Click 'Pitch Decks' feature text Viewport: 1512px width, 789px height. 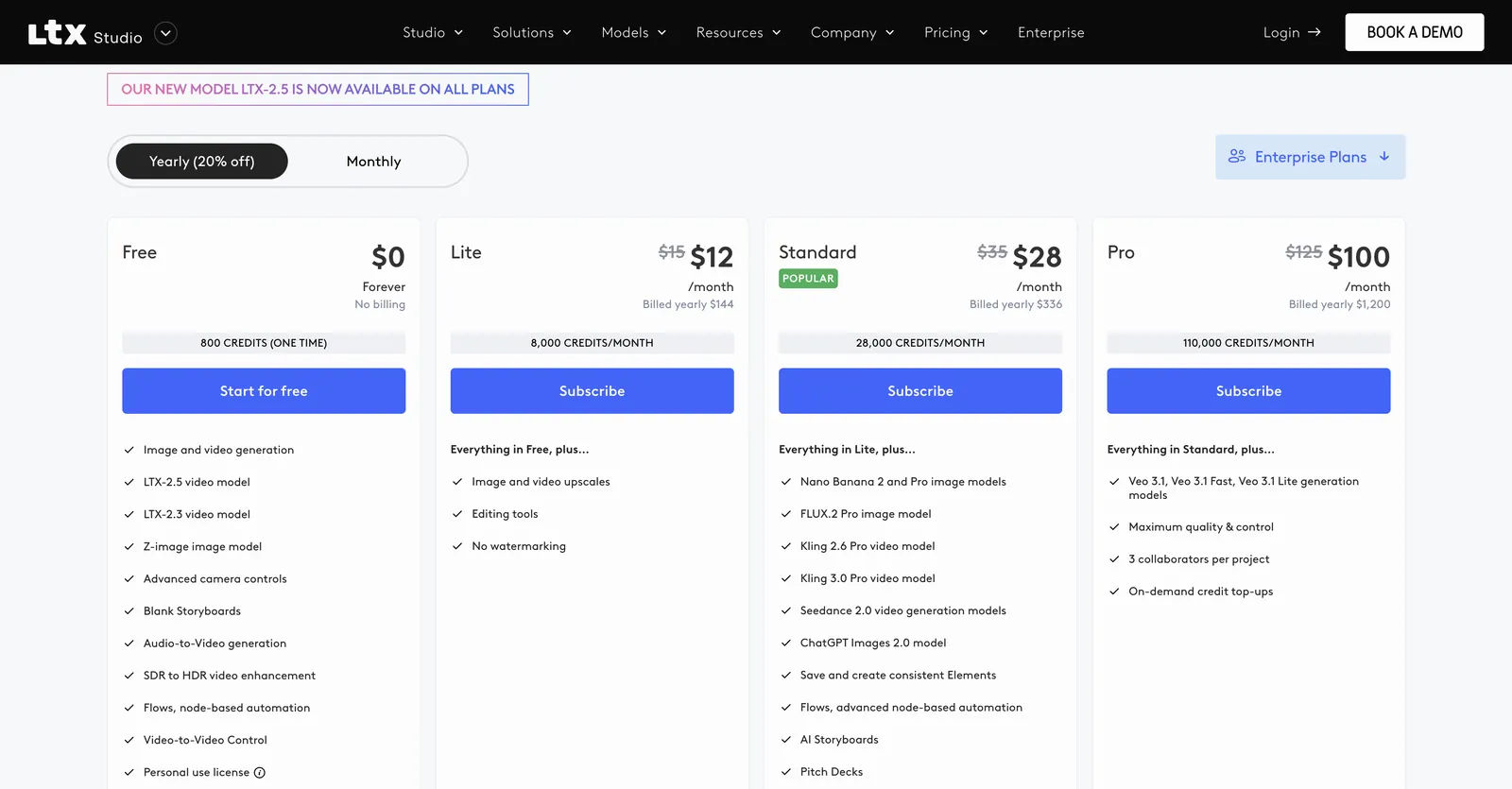click(832, 772)
